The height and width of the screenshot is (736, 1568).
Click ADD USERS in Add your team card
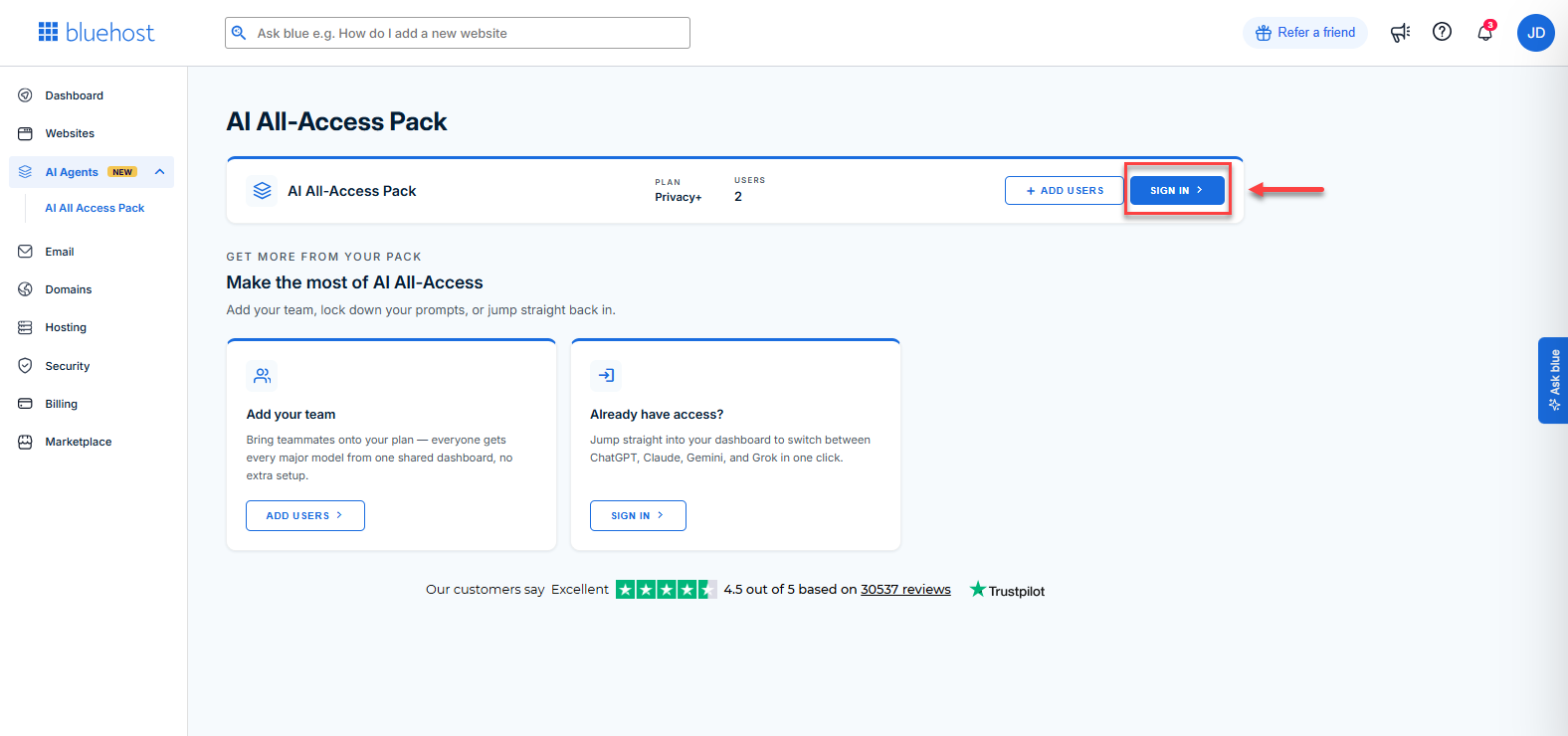tap(305, 515)
